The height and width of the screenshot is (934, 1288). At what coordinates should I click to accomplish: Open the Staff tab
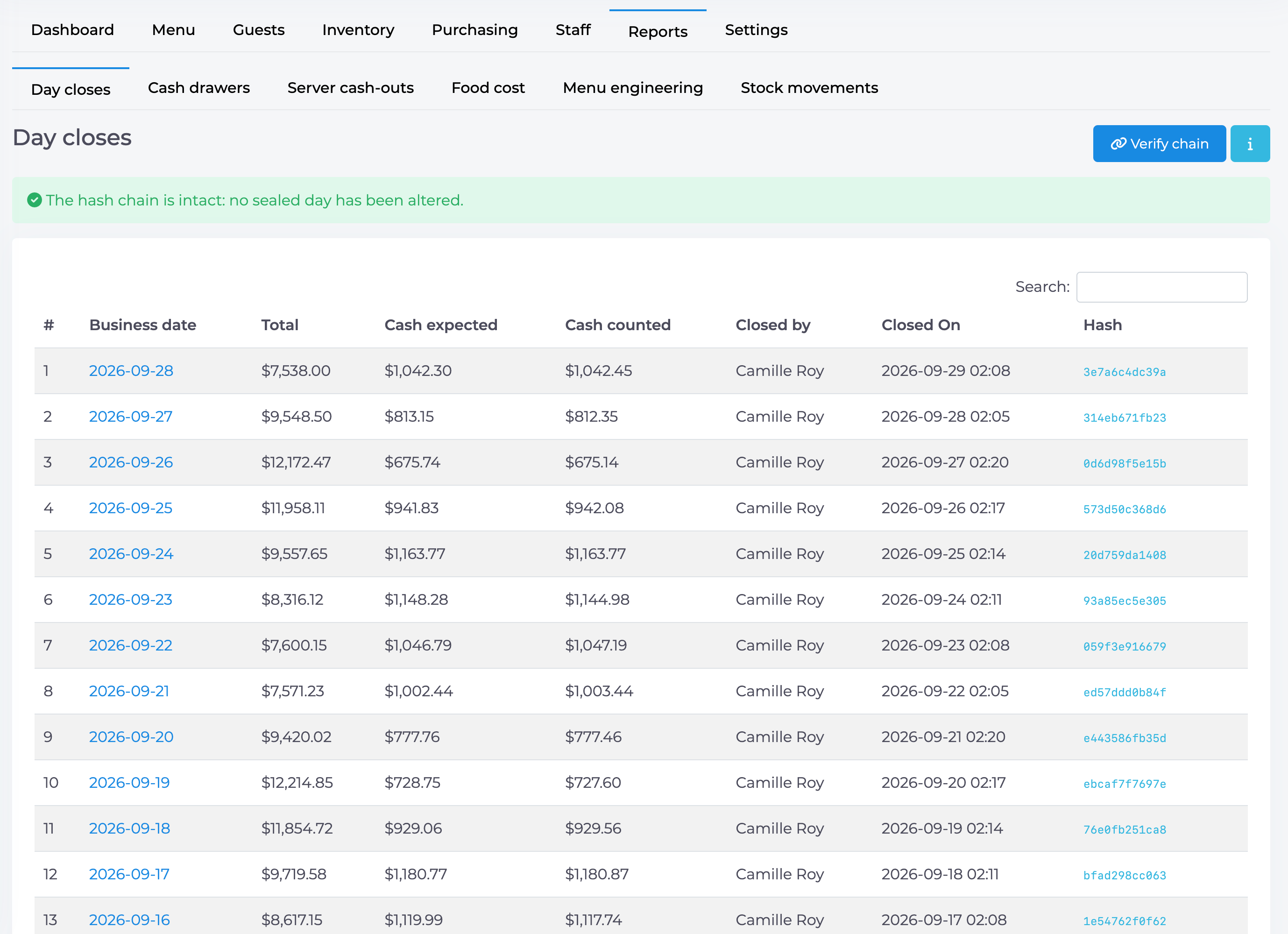[x=573, y=30]
